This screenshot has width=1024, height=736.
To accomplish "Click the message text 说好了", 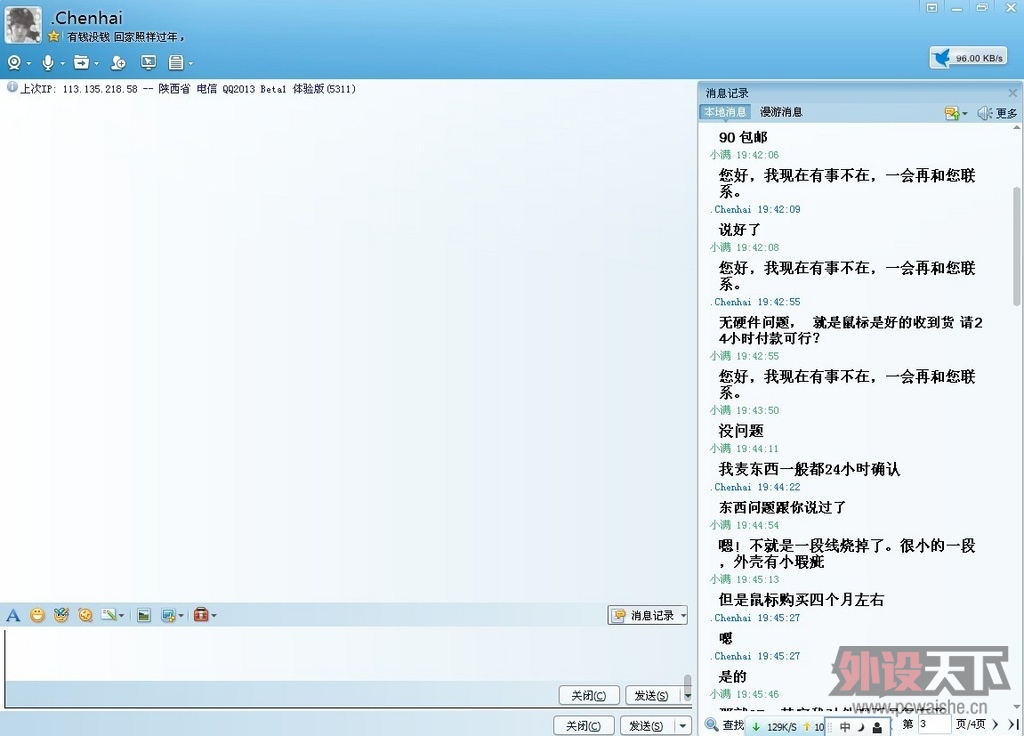I will tap(740, 229).
